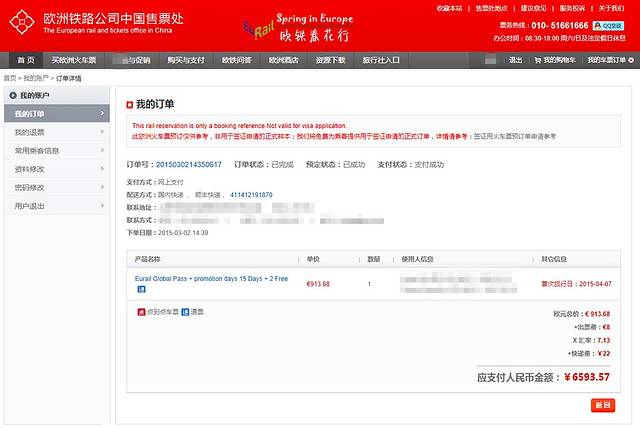Click the 我的账户 header bullet icon
The image size is (640, 428).
tap(12, 95)
